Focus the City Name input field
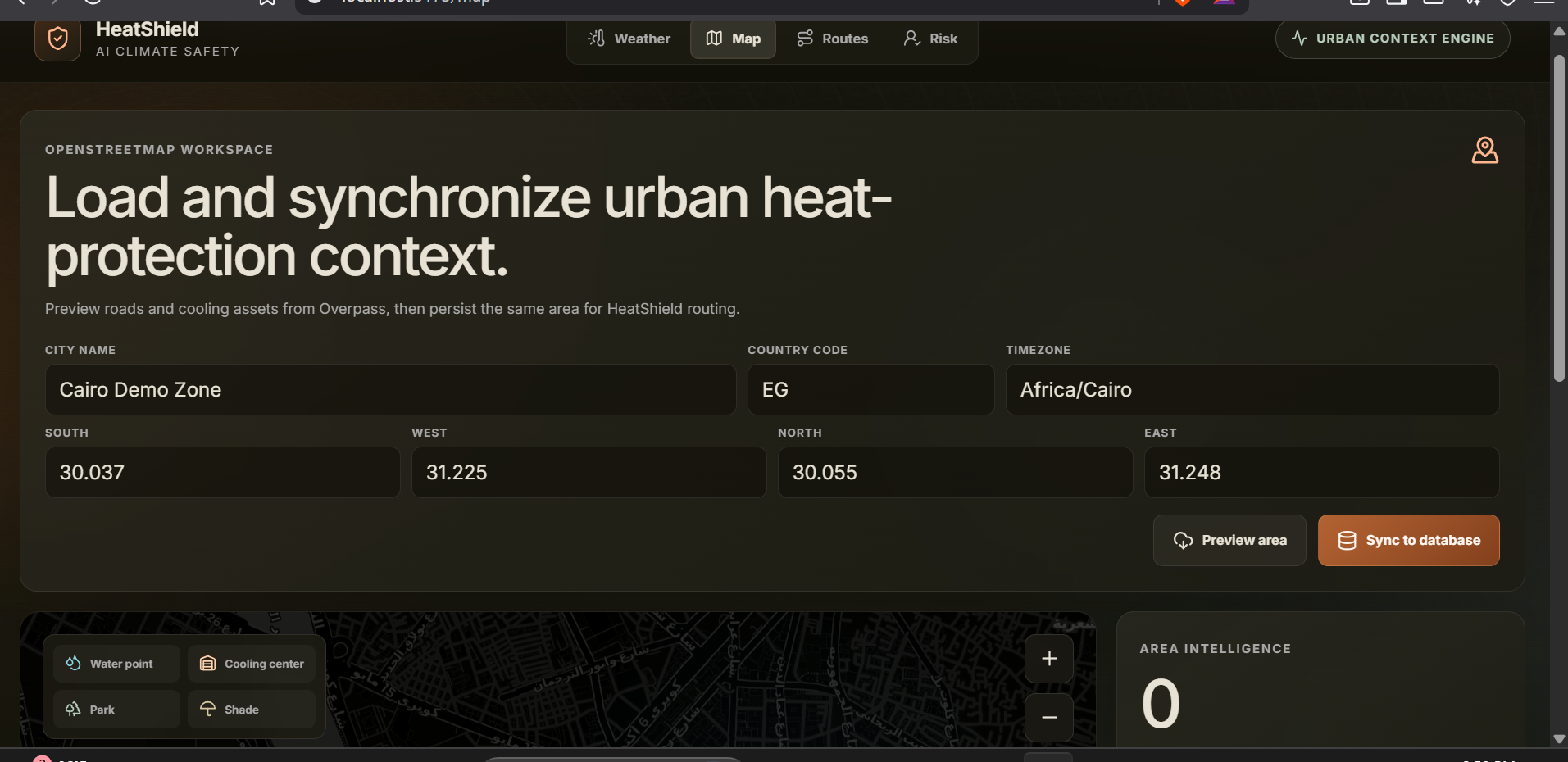Screen dimensions: 1568x762 [390, 389]
